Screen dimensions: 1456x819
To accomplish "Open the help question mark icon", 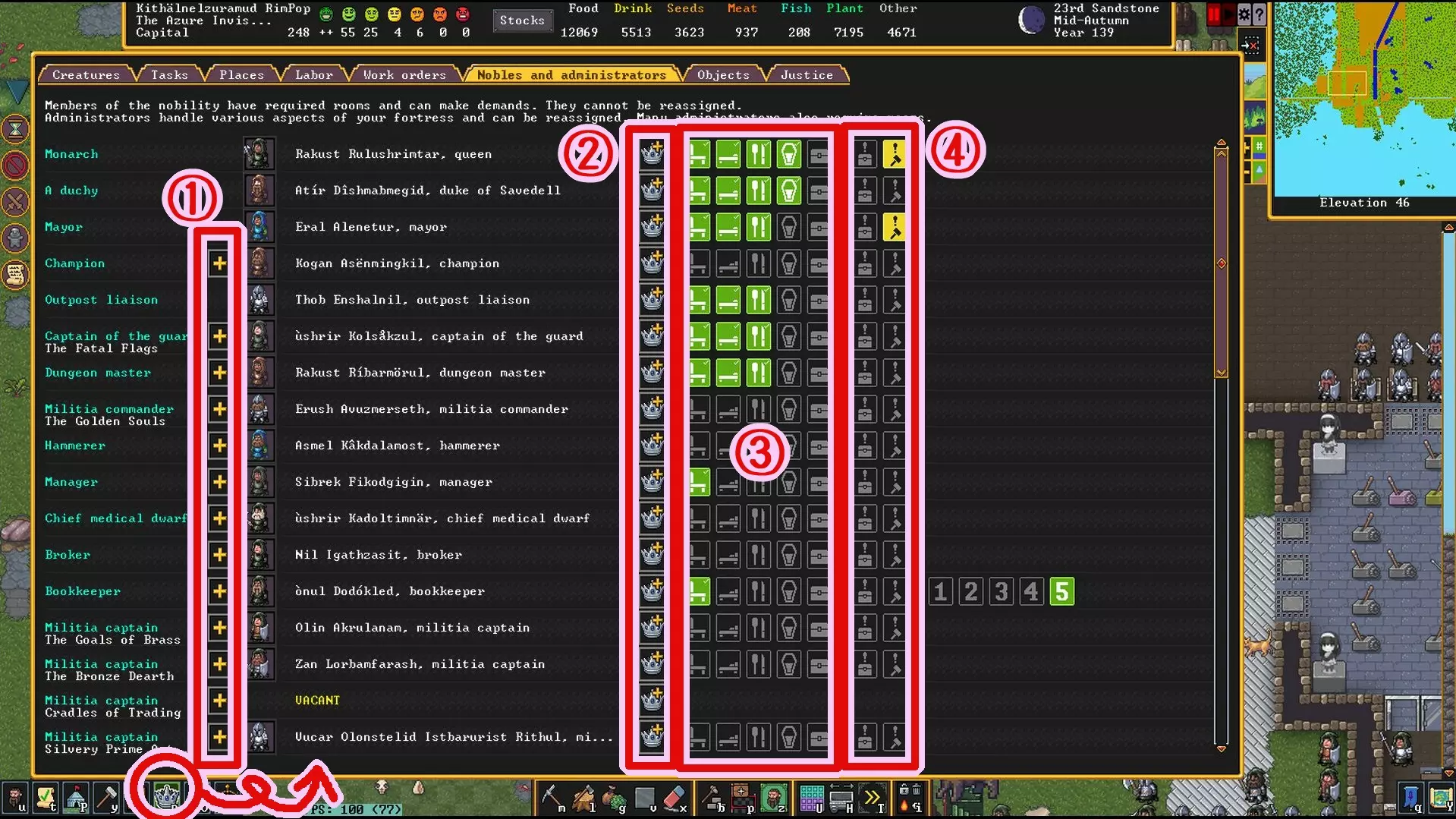I will [1259, 14].
